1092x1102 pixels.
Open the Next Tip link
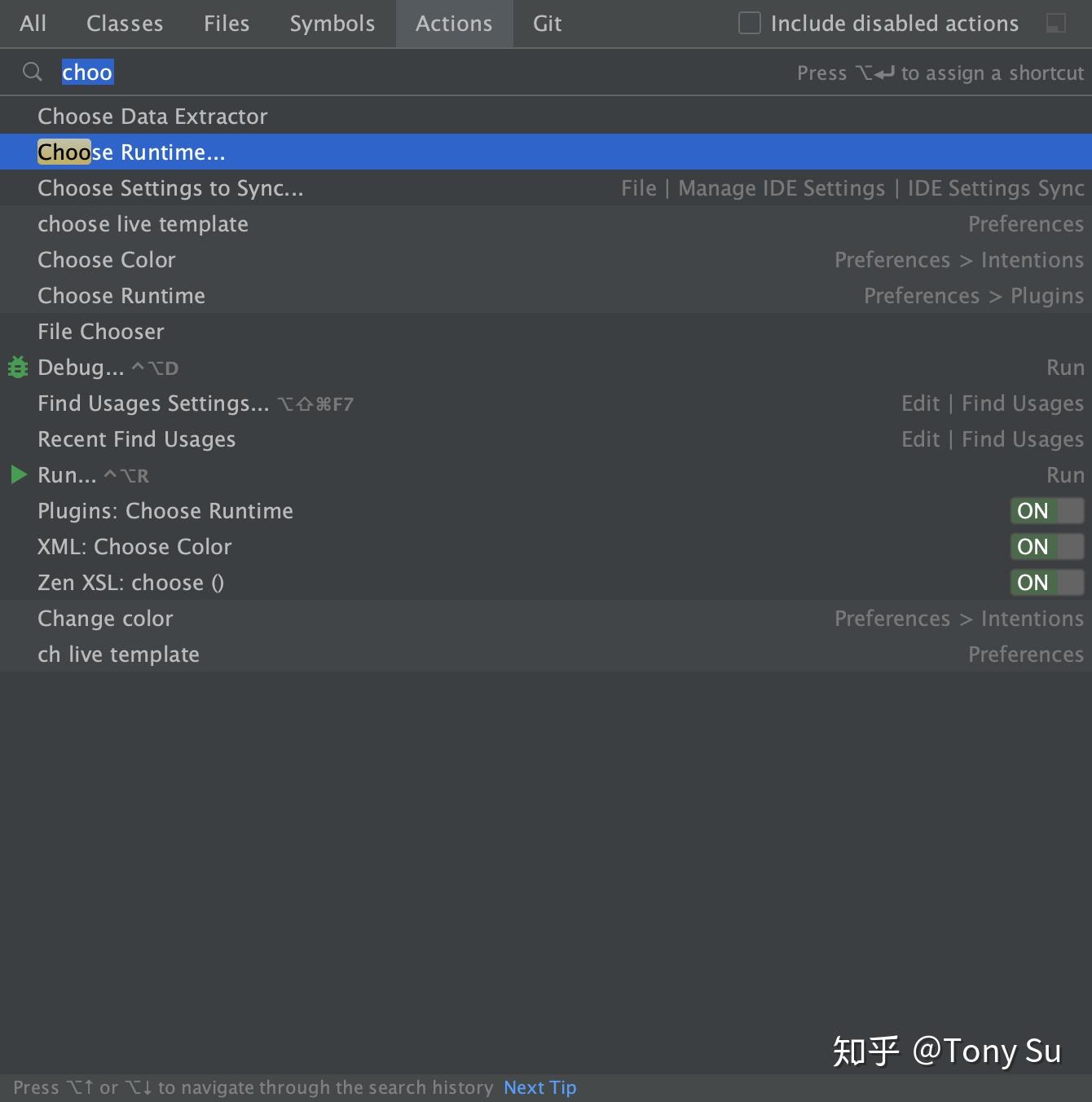click(x=539, y=1087)
